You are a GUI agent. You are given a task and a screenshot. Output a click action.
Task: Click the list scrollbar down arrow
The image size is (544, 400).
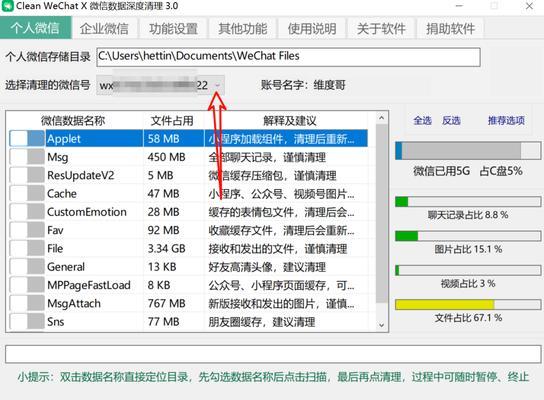tap(381, 325)
